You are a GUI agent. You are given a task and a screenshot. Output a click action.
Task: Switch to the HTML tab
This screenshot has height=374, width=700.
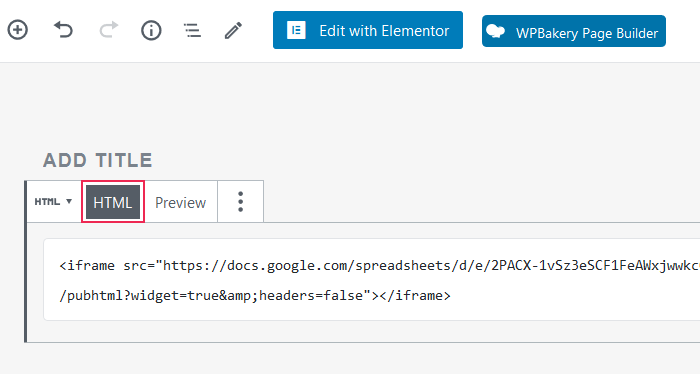tap(113, 202)
